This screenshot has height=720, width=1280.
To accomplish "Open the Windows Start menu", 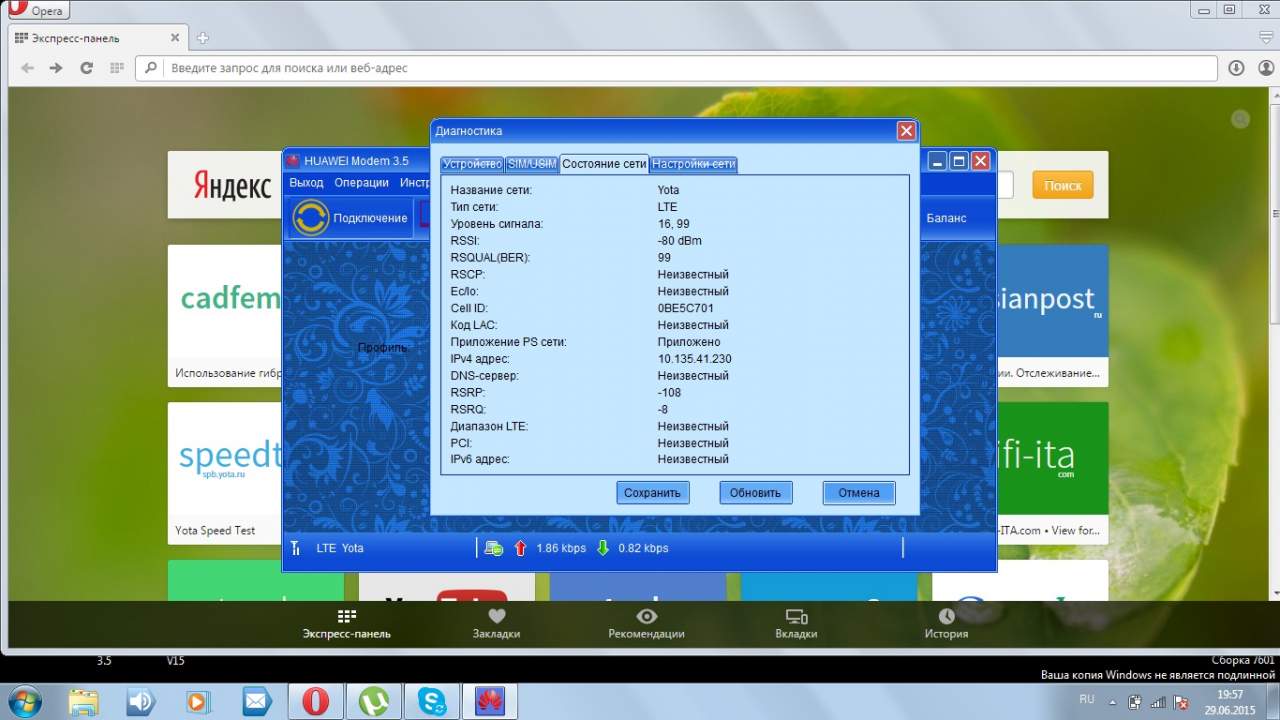I will click(x=24, y=701).
